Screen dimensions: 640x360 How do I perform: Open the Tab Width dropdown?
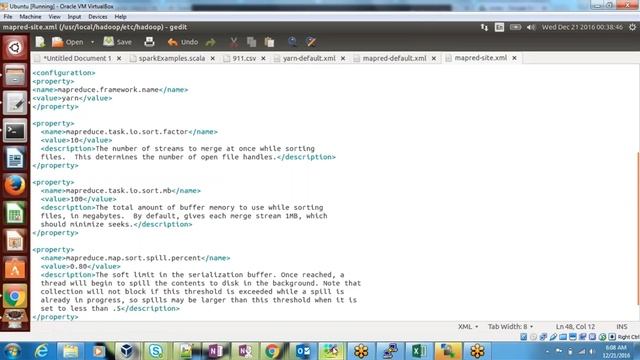click(510, 327)
